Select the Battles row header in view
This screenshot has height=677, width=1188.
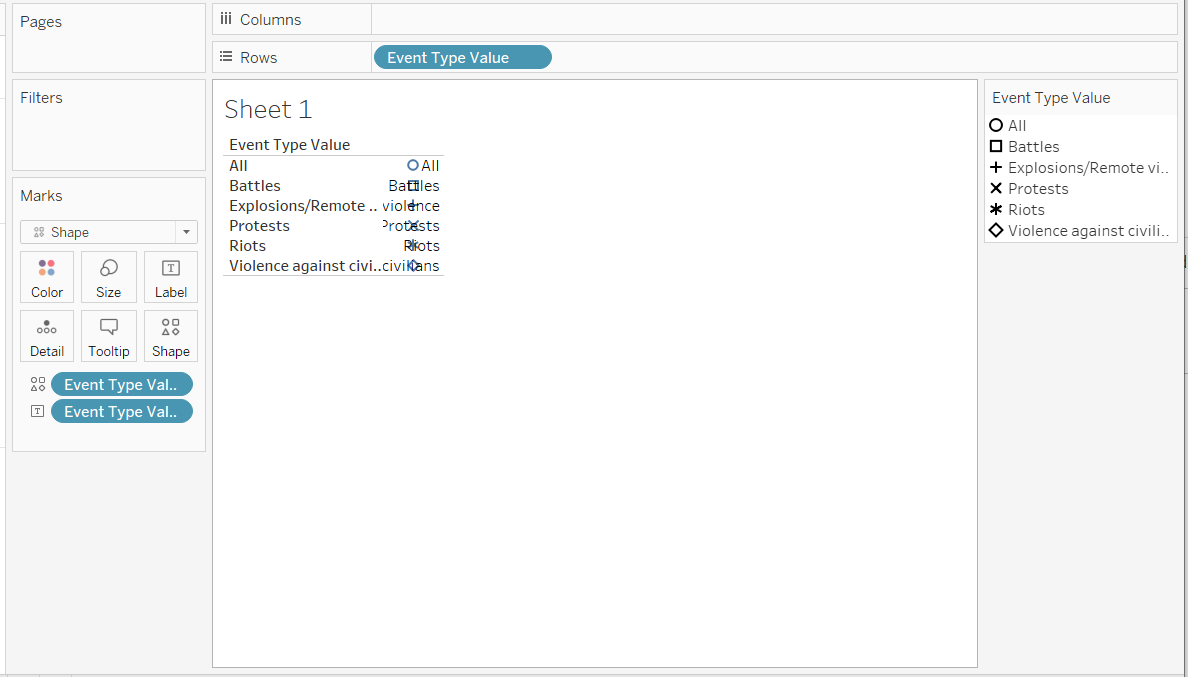255,186
